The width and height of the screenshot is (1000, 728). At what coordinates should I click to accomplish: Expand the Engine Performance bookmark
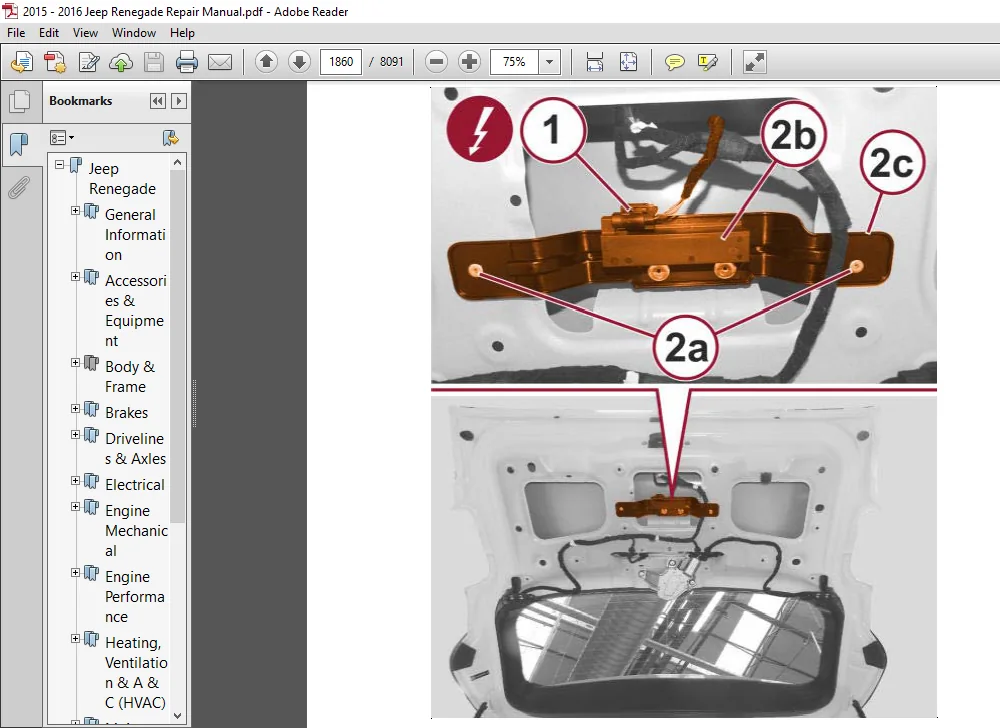click(75, 572)
